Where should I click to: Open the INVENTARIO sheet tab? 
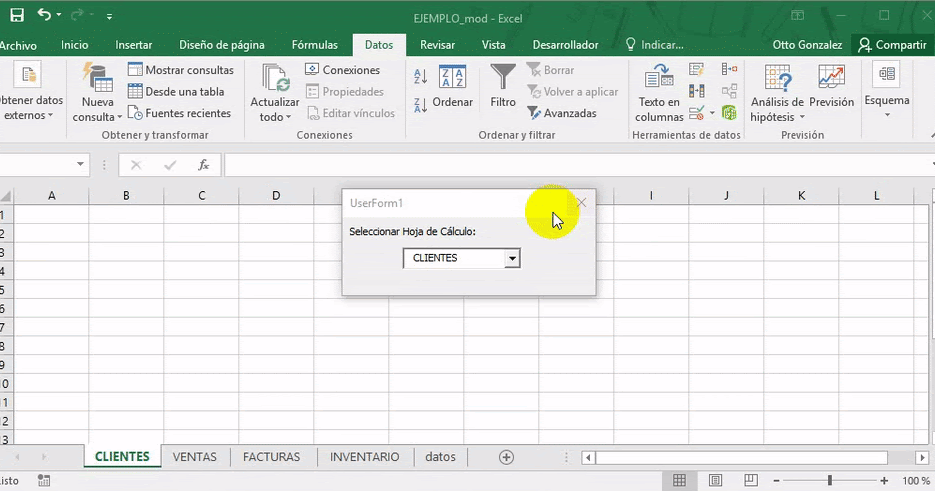(x=364, y=456)
